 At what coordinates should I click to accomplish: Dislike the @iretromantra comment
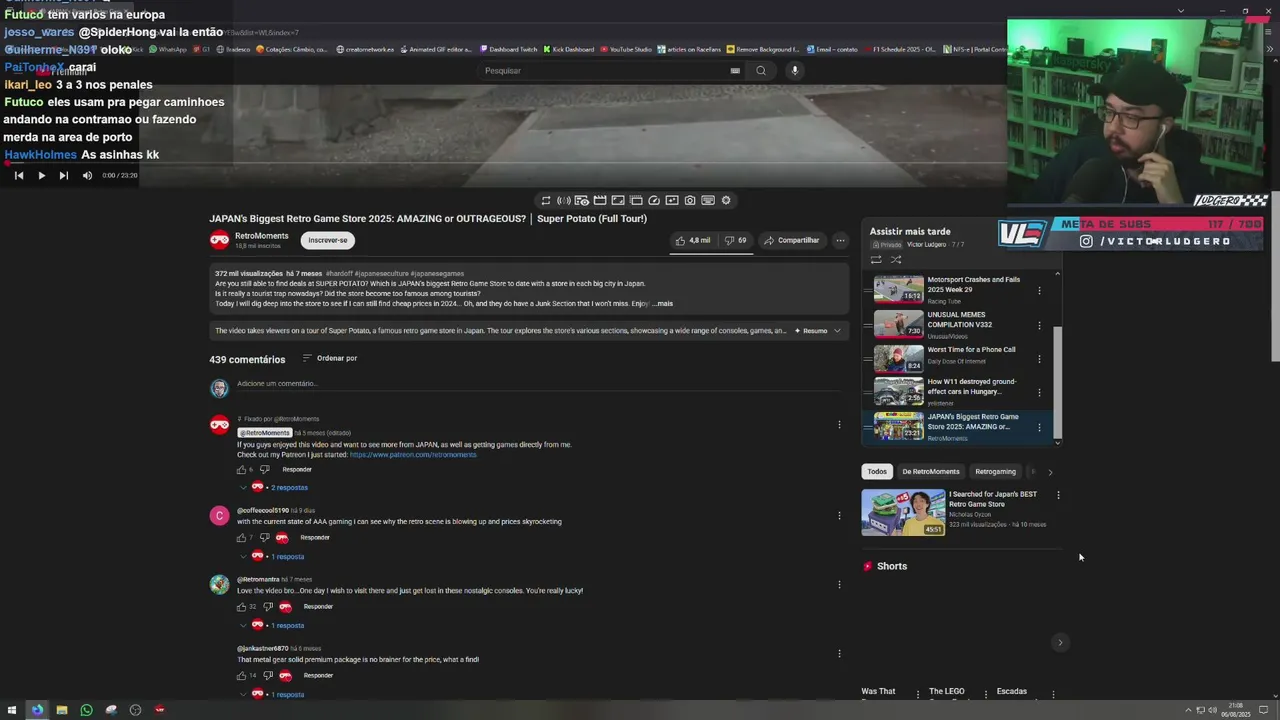(x=268, y=607)
